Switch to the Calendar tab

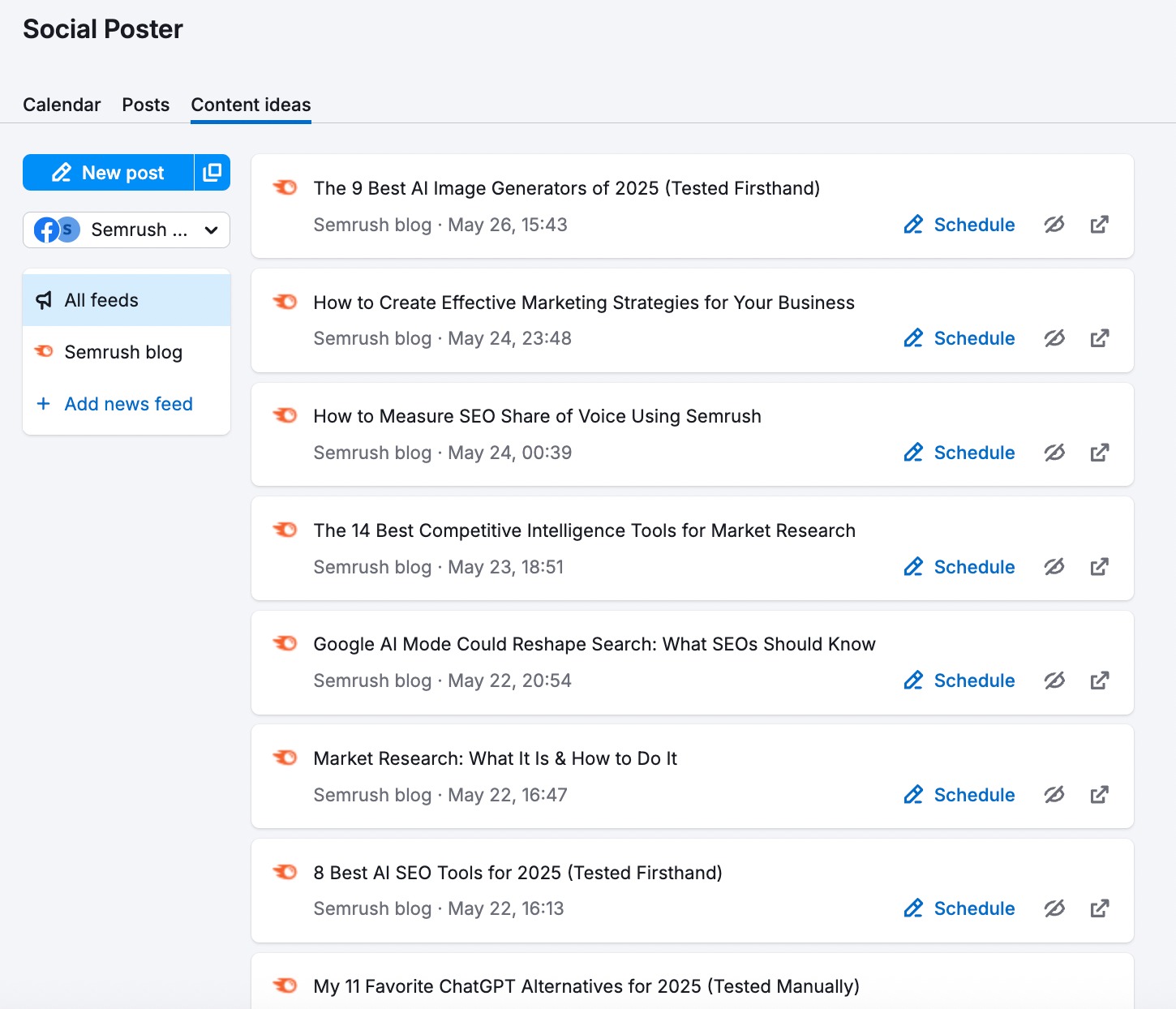click(62, 105)
